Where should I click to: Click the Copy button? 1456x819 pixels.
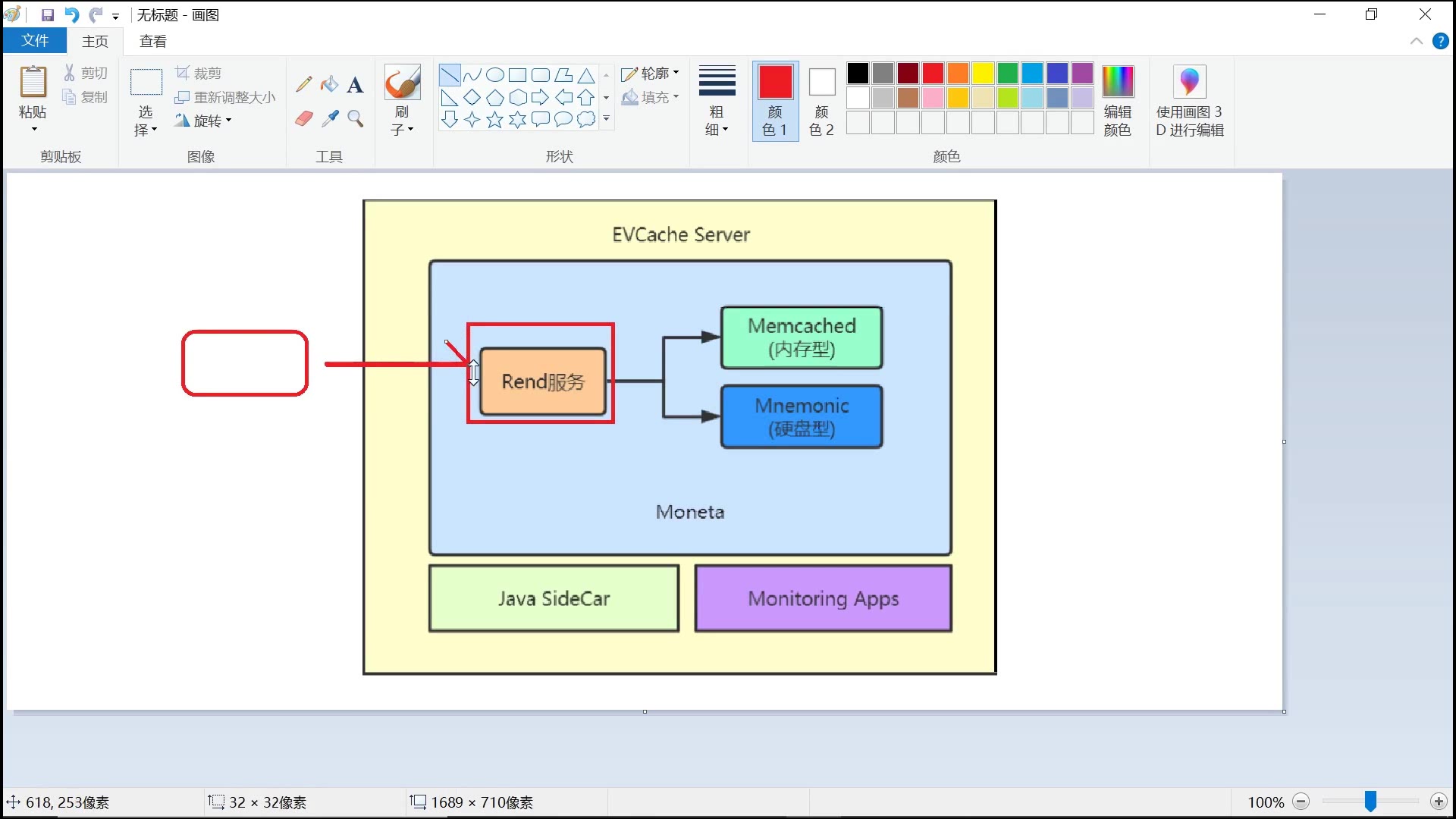(85, 97)
